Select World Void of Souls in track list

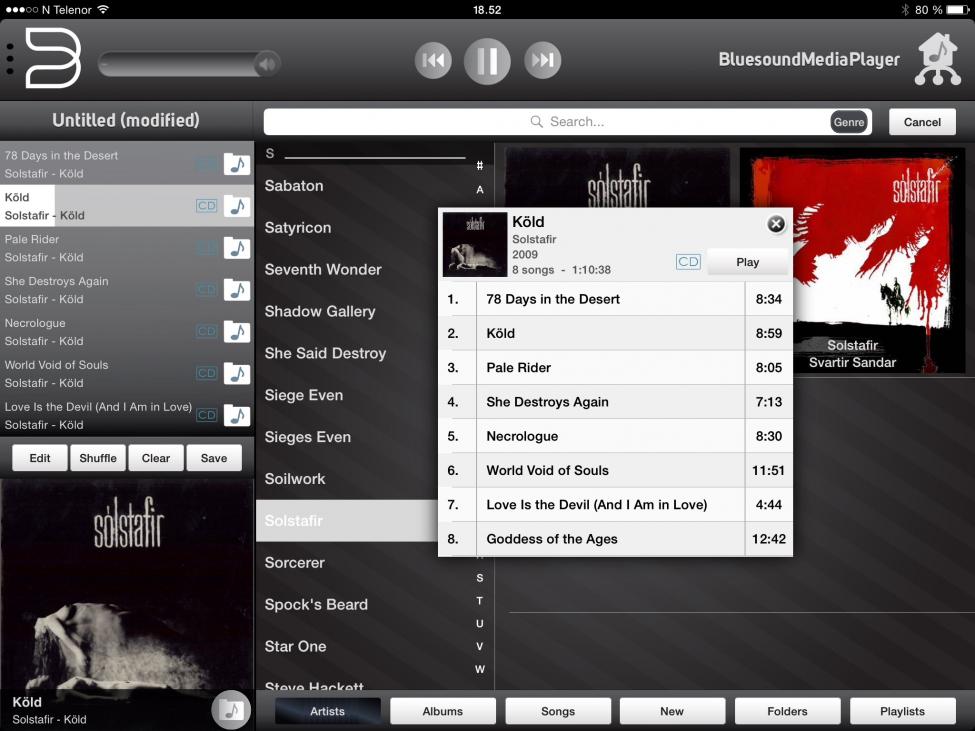pyautogui.click(x=616, y=470)
